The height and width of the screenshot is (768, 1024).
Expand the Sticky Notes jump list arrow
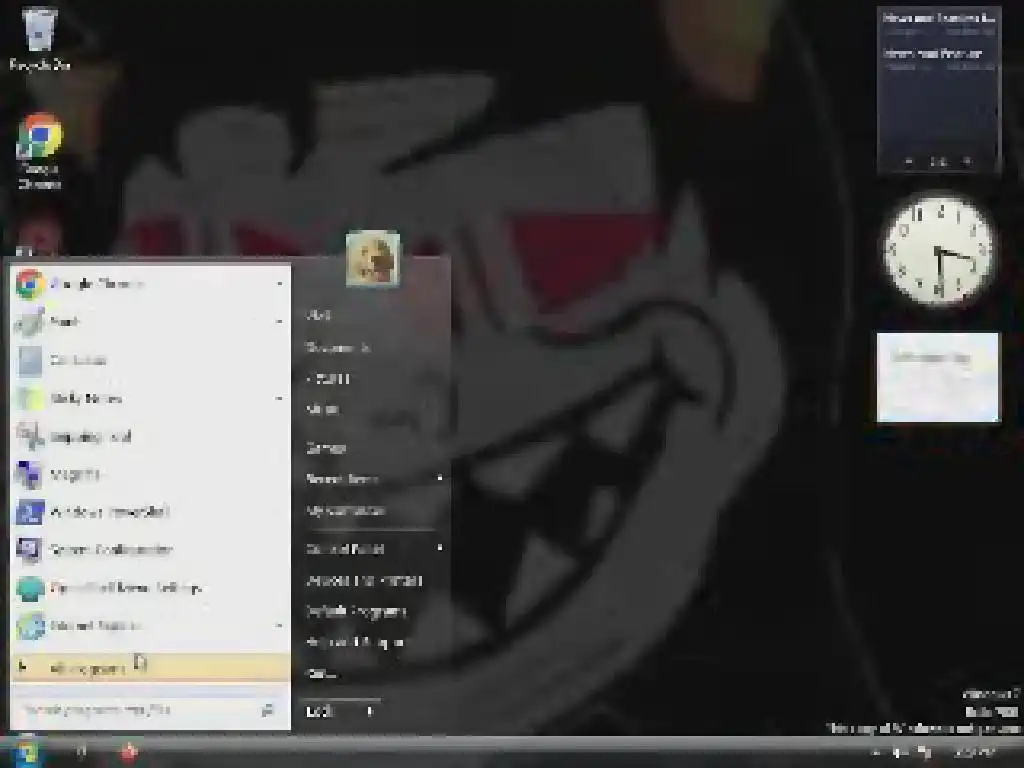280,398
